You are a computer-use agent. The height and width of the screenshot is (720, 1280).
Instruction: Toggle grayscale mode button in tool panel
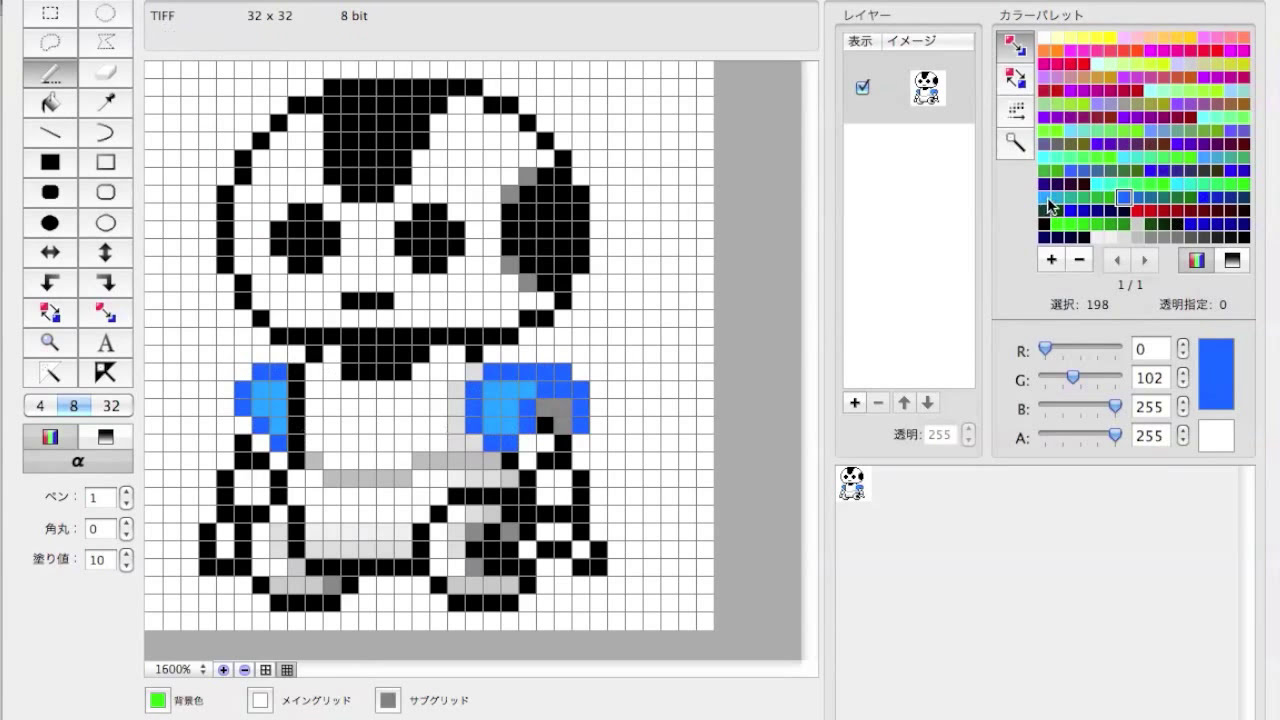pyautogui.click(x=105, y=437)
